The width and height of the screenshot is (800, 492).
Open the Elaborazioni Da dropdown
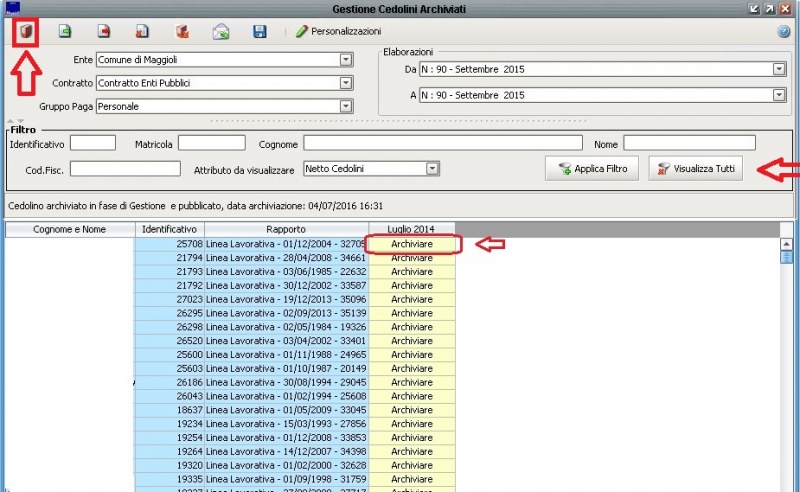pyautogui.click(x=779, y=69)
